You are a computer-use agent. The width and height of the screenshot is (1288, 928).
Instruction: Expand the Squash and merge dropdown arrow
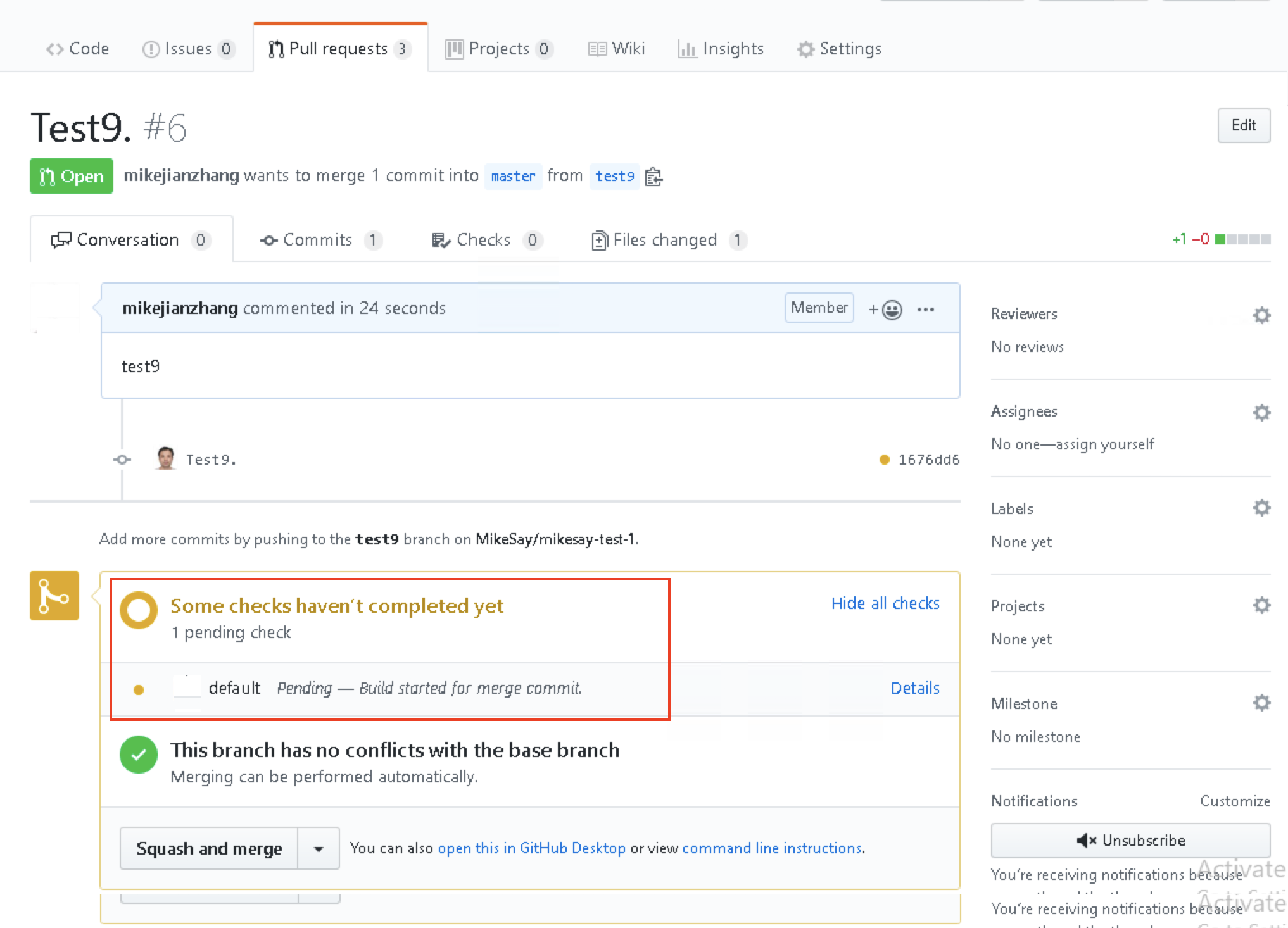tap(319, 848)
